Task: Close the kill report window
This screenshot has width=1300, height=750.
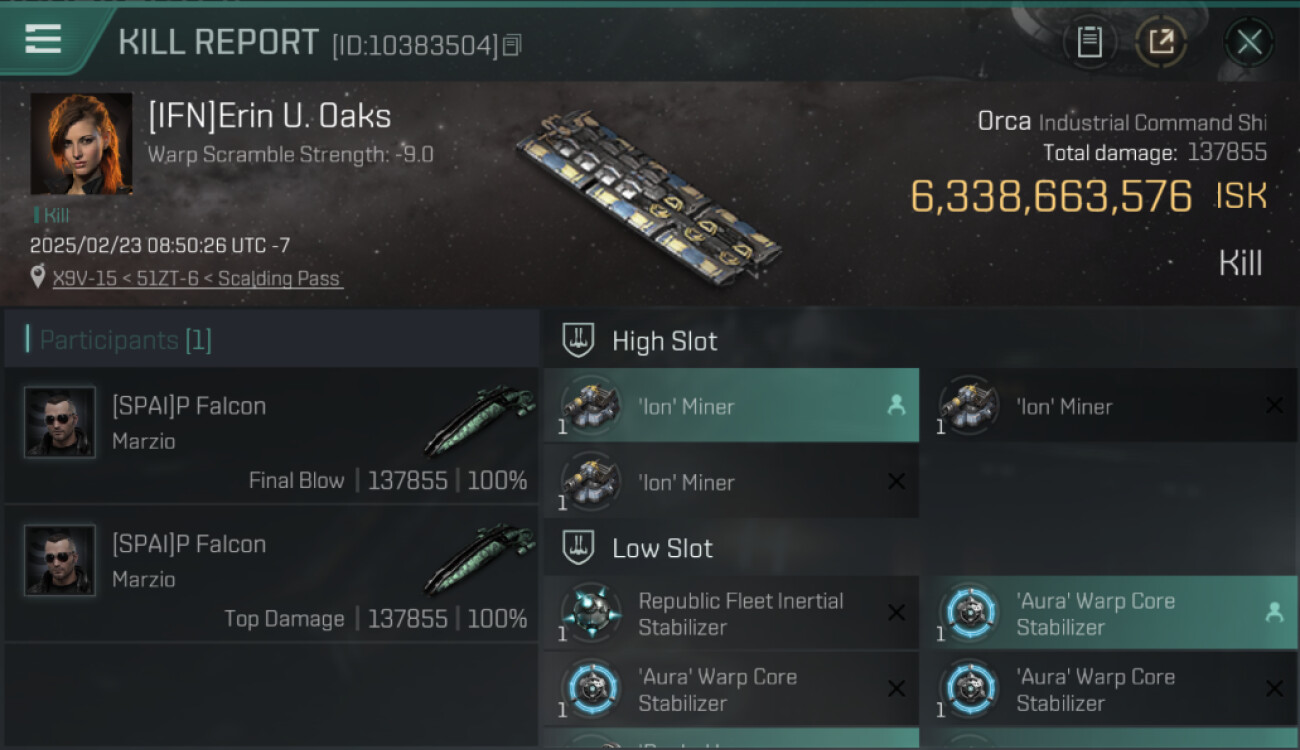Action: (1249, 42)
